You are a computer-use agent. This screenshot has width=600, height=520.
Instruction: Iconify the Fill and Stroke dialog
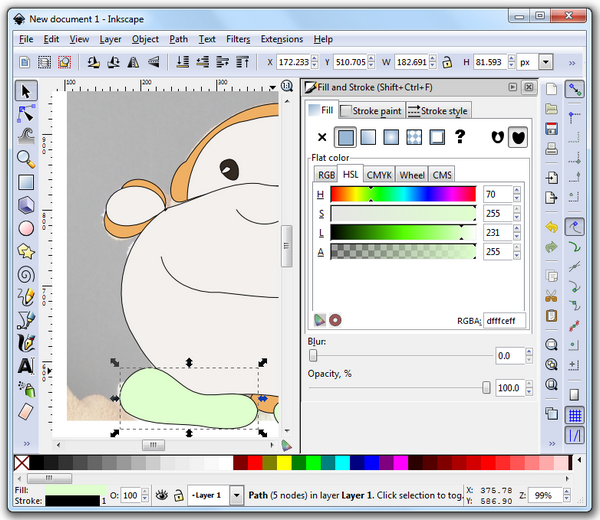click(513, 87)
